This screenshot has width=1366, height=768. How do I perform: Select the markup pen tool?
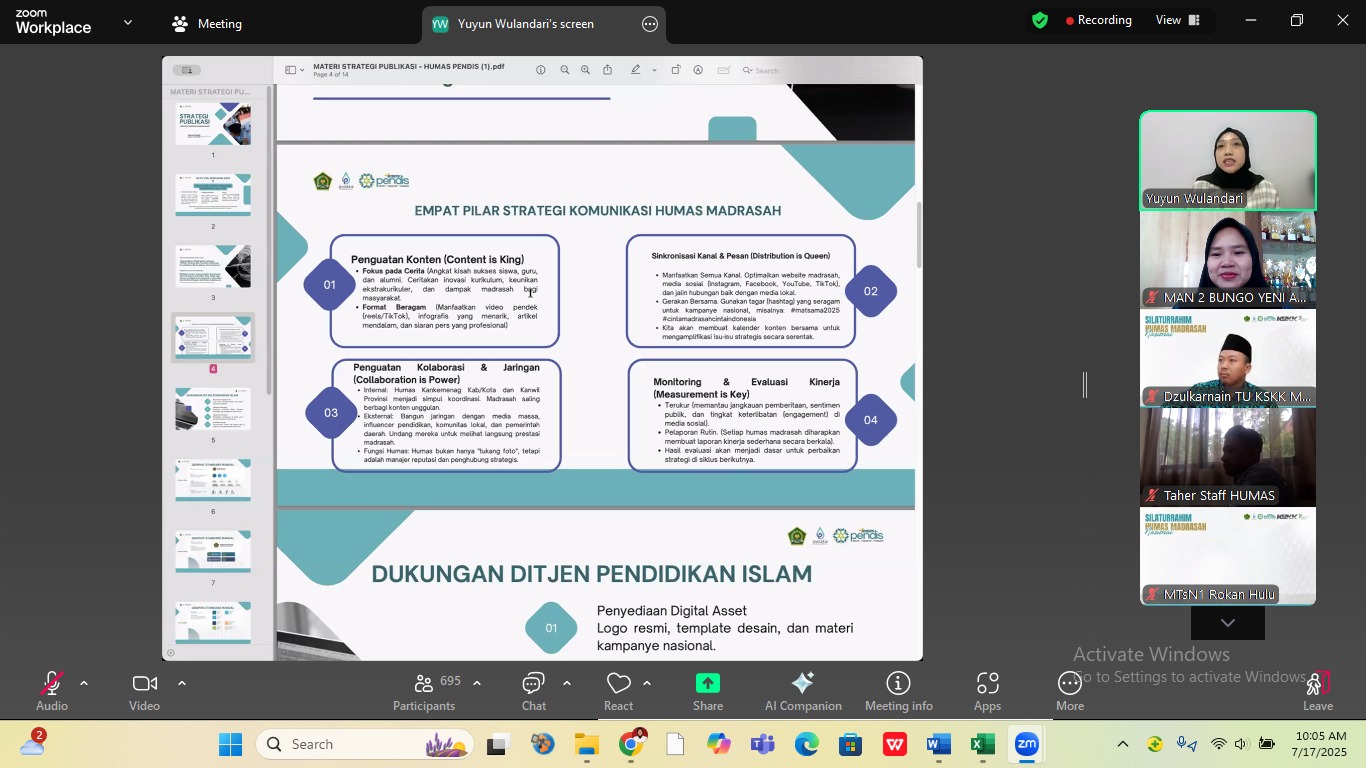click(636, 70)
